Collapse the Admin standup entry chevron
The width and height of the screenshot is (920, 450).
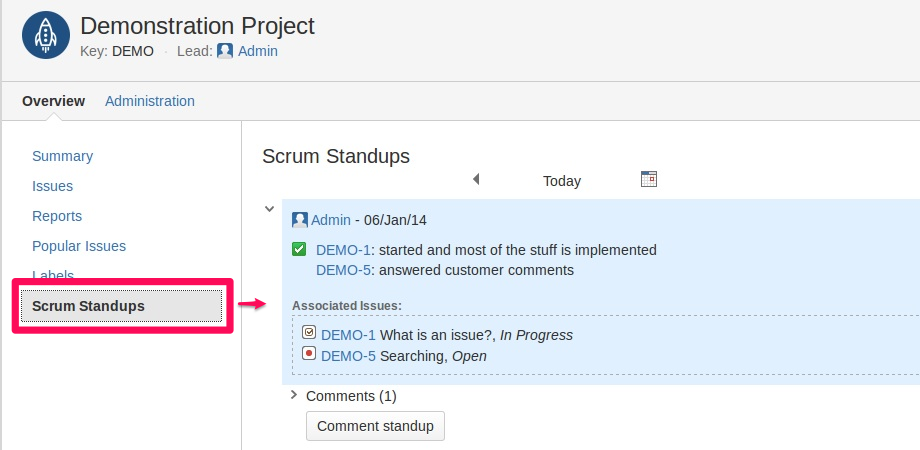269,208
